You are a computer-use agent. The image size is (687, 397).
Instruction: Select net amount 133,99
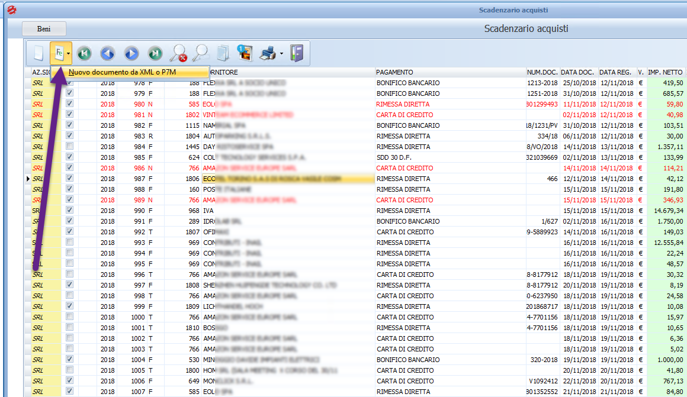coord(673,157)
